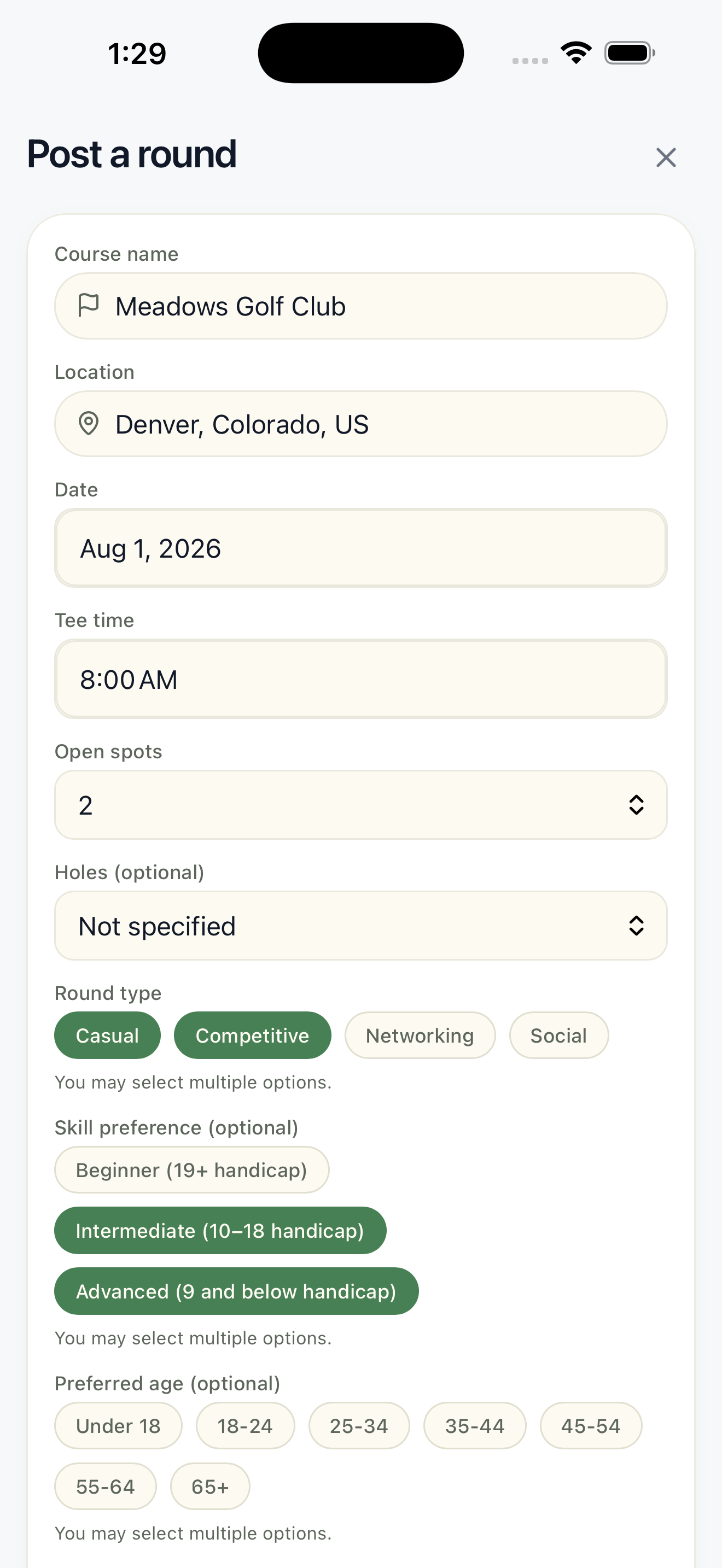Choose the 25-34 age range
This screenshot has height=1568, width=722.
[x=359, y=1425]
